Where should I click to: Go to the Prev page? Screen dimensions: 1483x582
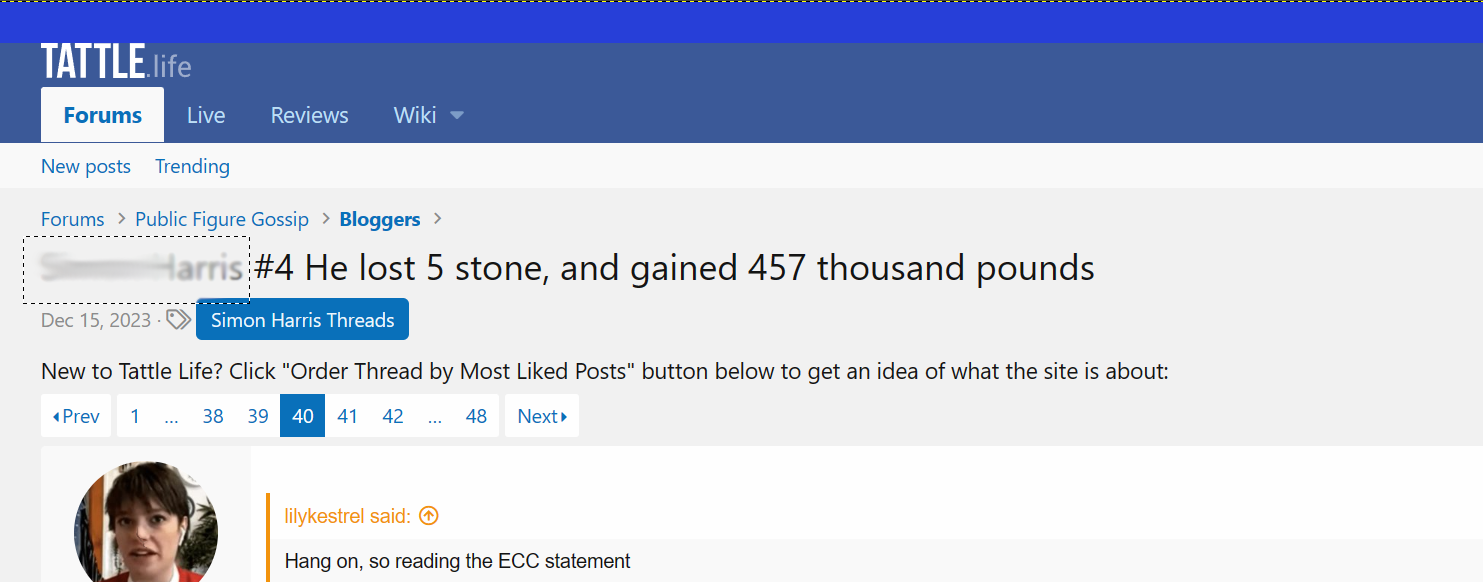coord(76,416)
